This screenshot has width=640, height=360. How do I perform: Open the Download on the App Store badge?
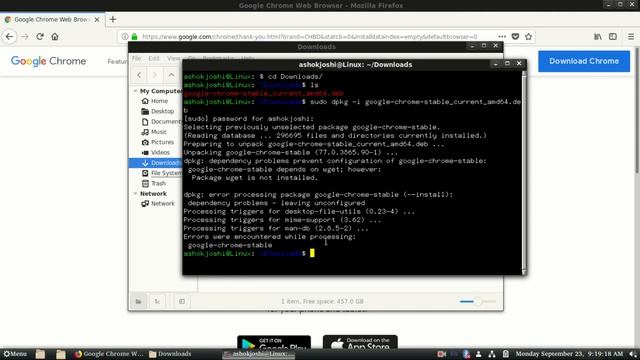[360, 343]
